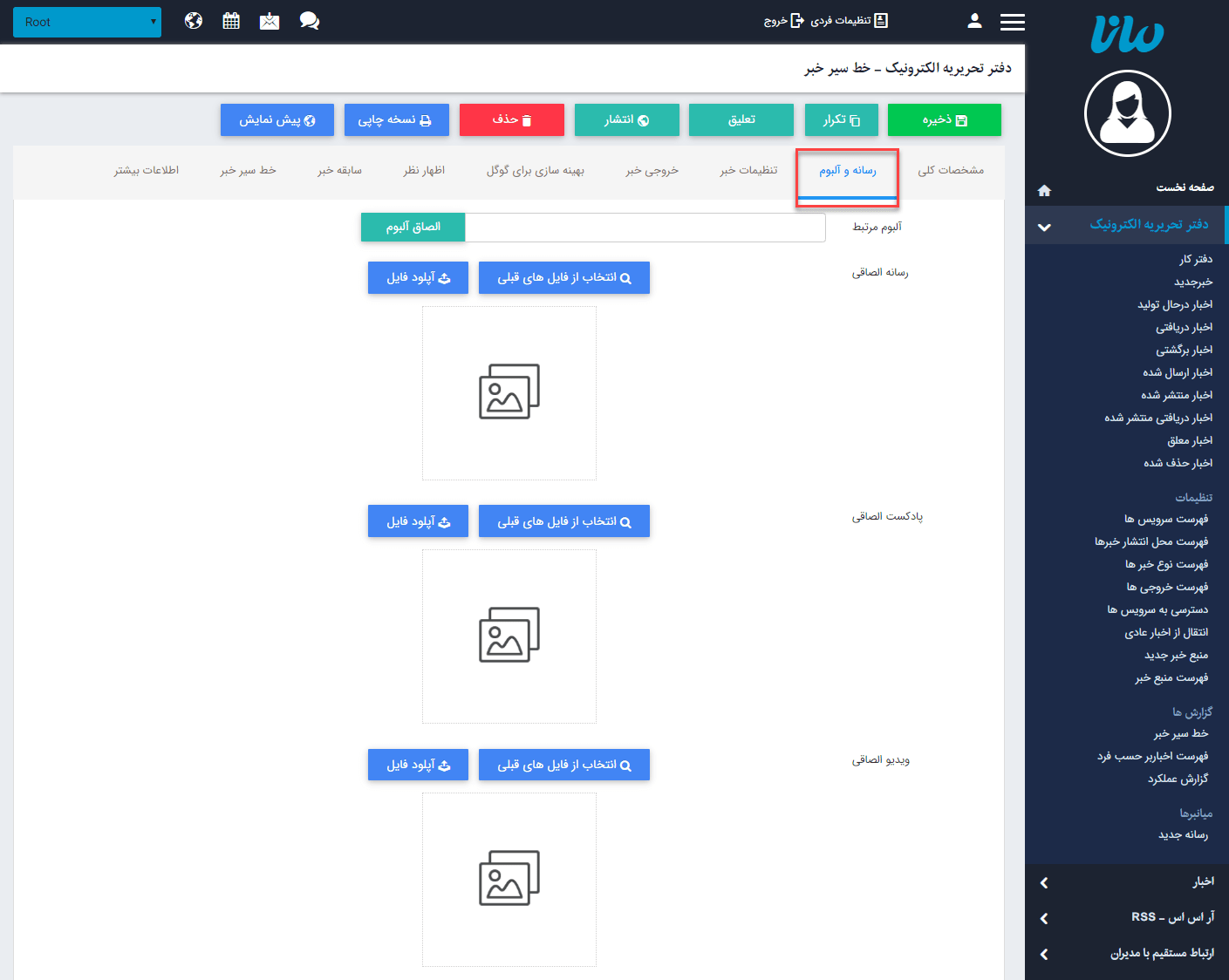This screenshot has height=980, width=1229.
Task: Click the home icon beside صفحه نخست
Action: (x=1043, y=190)
